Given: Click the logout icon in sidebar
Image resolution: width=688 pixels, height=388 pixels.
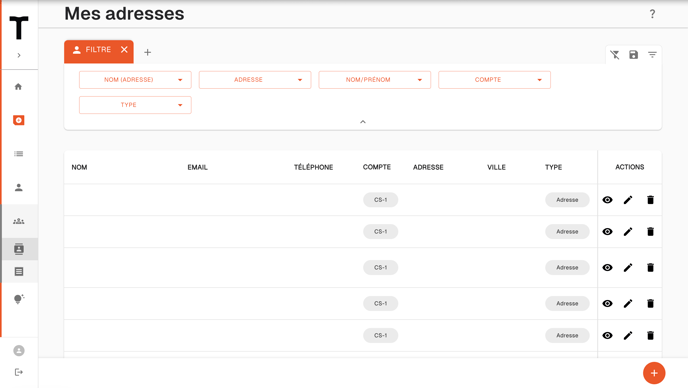Looking at the screenshot, I should coord(18,372).
